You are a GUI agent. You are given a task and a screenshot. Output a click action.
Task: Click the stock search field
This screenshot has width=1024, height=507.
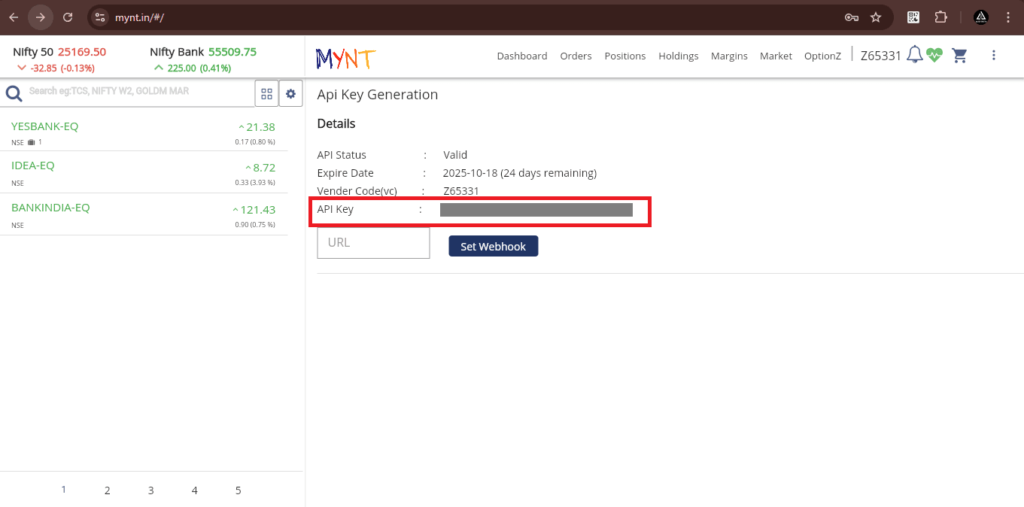click(140, 92)
